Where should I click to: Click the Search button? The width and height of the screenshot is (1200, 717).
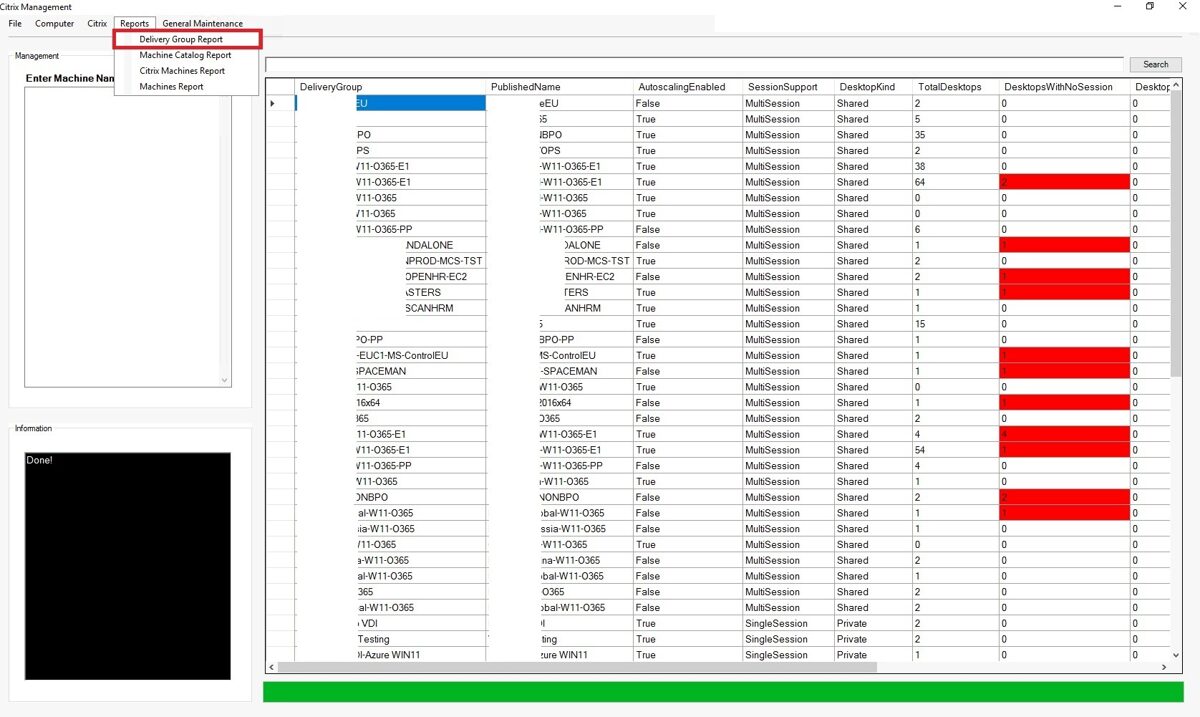click(x=1155, y=64)
